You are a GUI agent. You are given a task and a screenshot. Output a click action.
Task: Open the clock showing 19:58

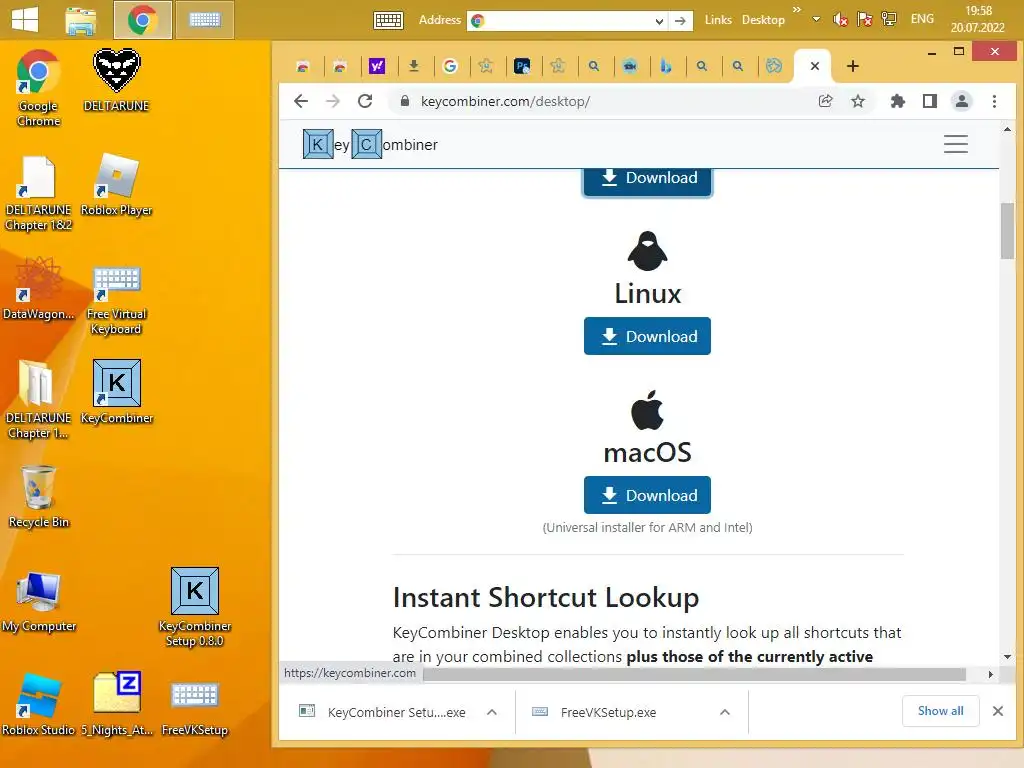tap(978, 19)
